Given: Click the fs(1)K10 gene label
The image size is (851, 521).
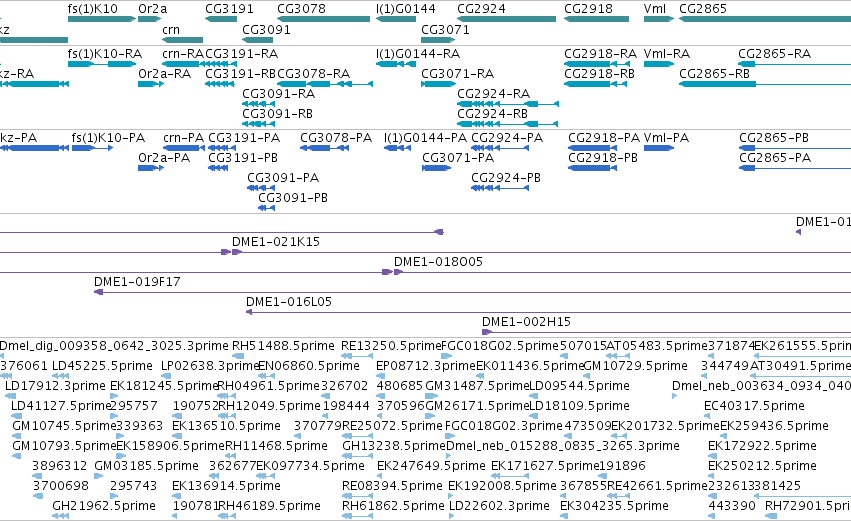Looking at the screenshot, I should point(92,9).
